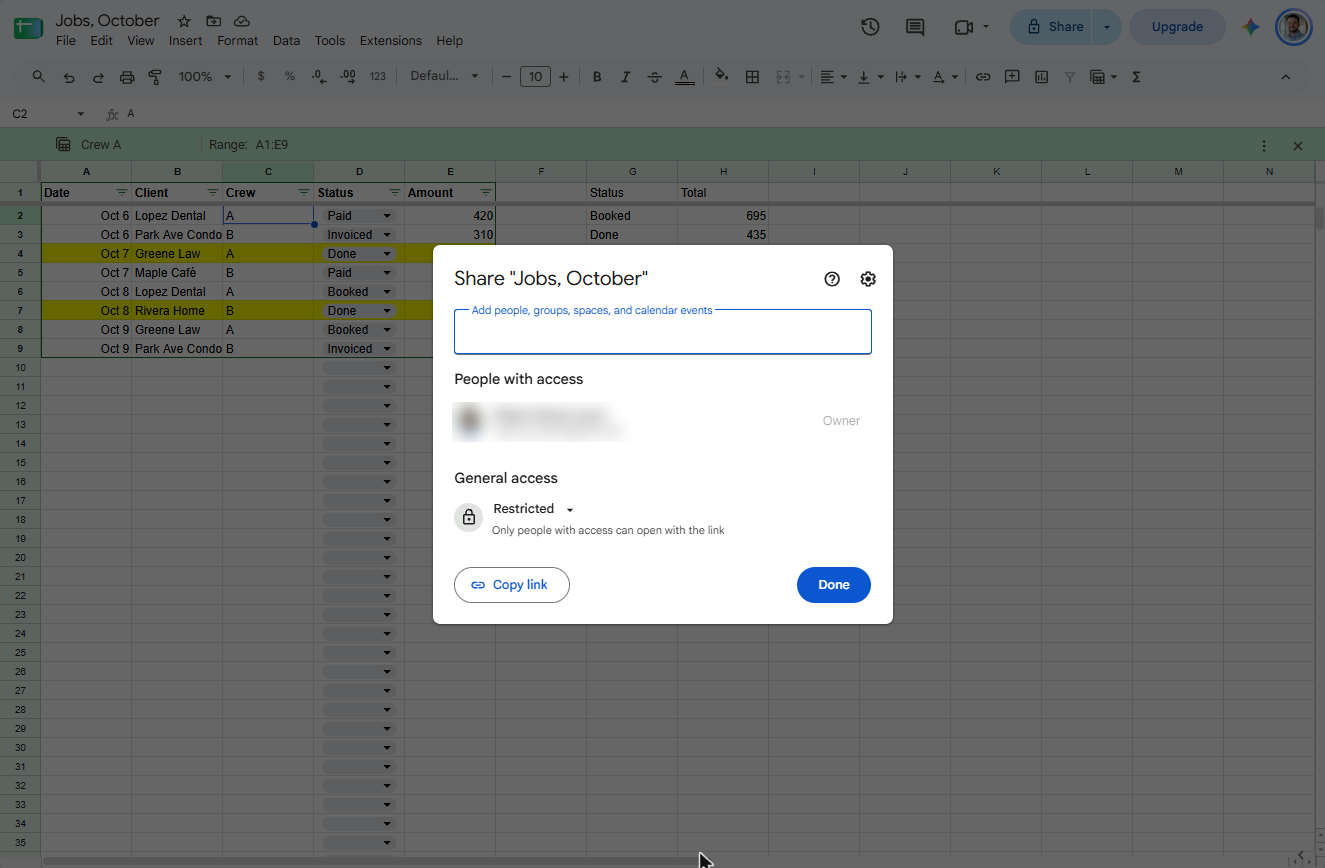Image resolution: width=1325 pixels, height=868 pixels.
Task: Open the Share button dropdown arrow
Action: coord(1106,27)
